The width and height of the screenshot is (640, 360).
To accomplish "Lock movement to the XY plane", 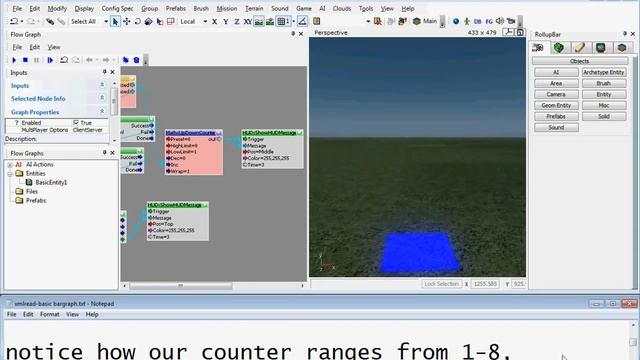I will (247, 21).
